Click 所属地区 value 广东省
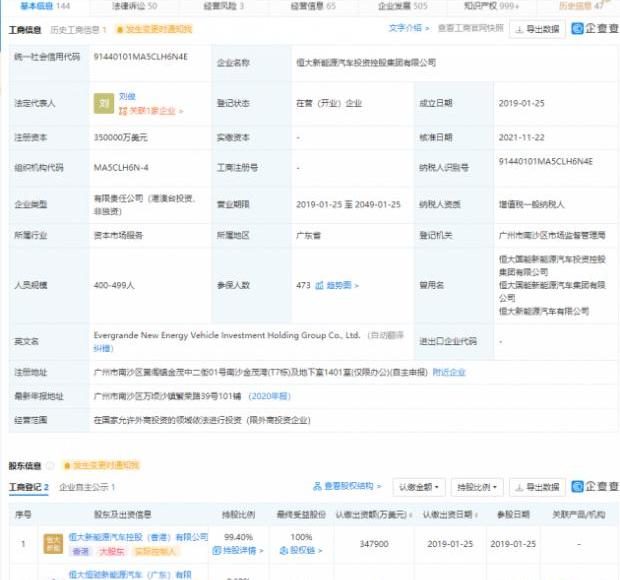Image resolution: width=620 pixels, height=580 pixels. click(308, 236)
